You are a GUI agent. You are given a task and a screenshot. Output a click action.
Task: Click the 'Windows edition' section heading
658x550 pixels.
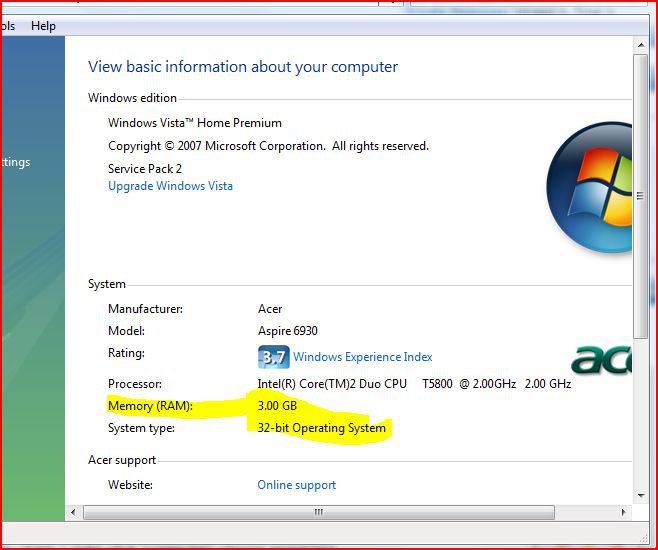coord(132,98)
